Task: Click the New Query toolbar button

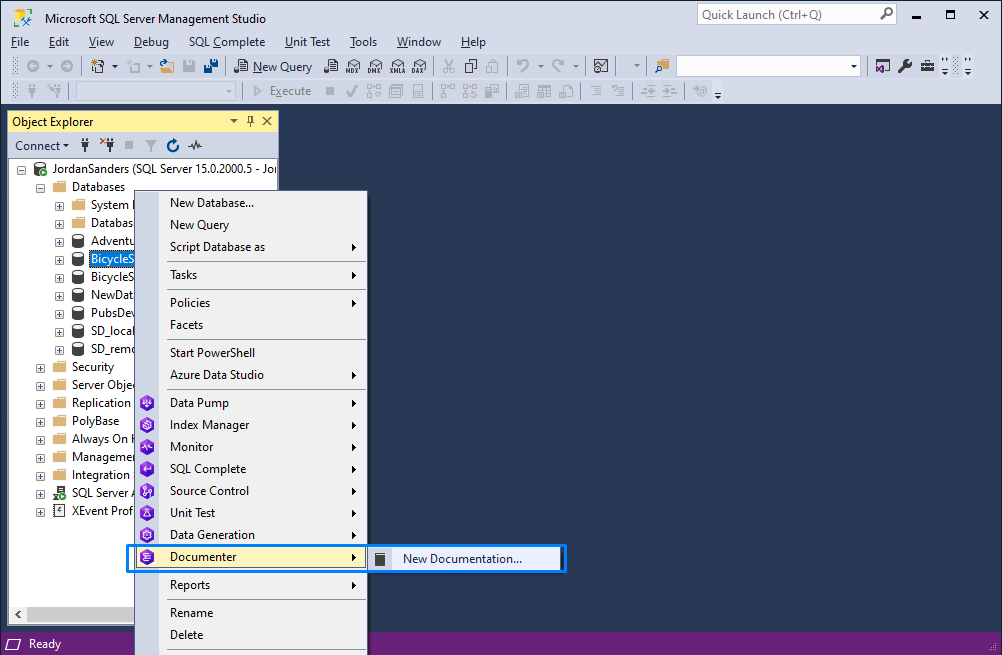Action: point(273,66)
